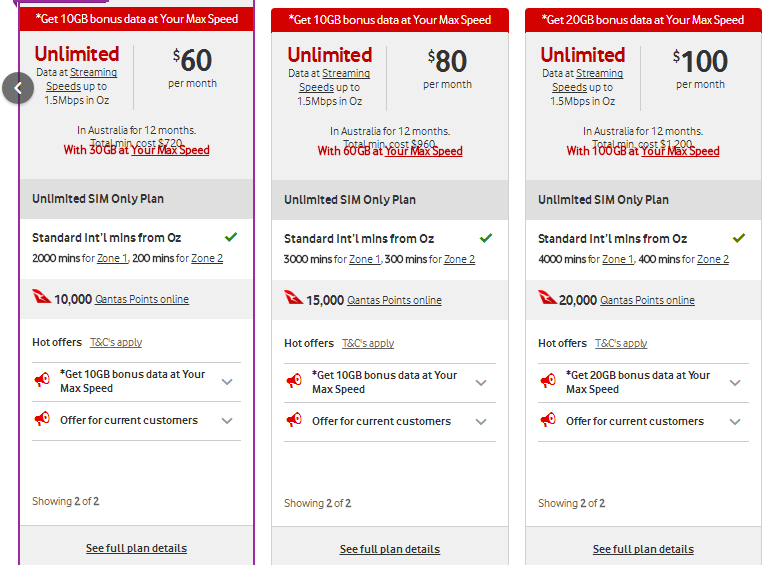Open 15,000 Qantas Points online link
Image resolution: width=771 pixels, height=565 pixels.
tap(394, 300)
